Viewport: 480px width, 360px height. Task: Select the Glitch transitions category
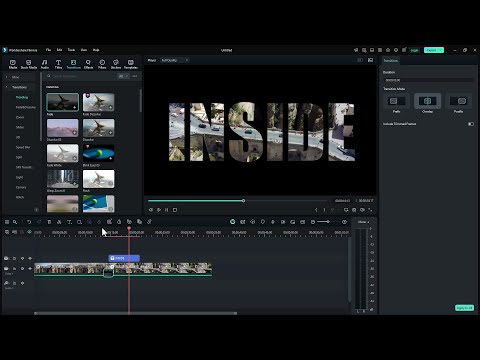[x=20, y=197]
